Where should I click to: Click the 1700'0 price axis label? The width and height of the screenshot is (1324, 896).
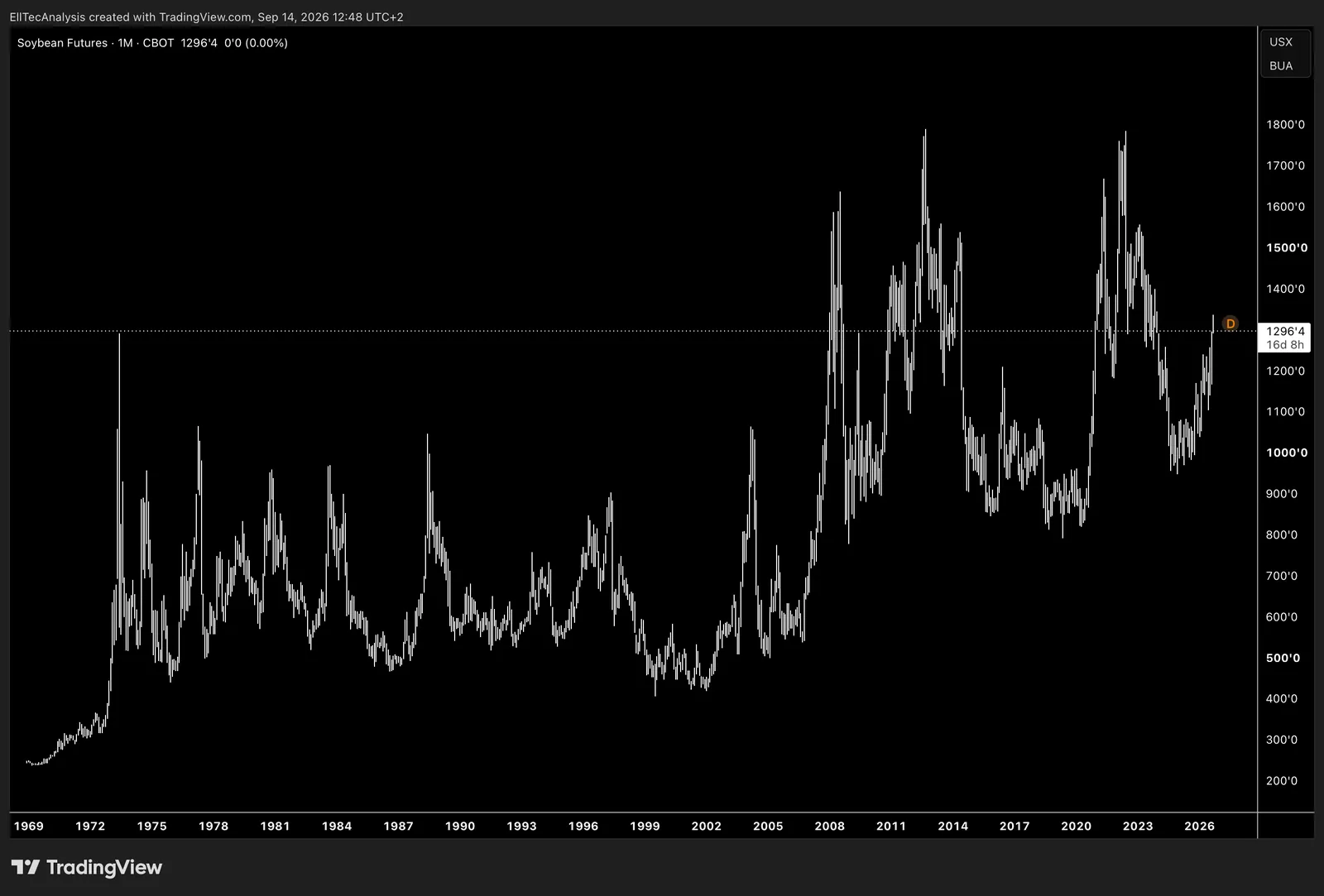pos(1285,165)
